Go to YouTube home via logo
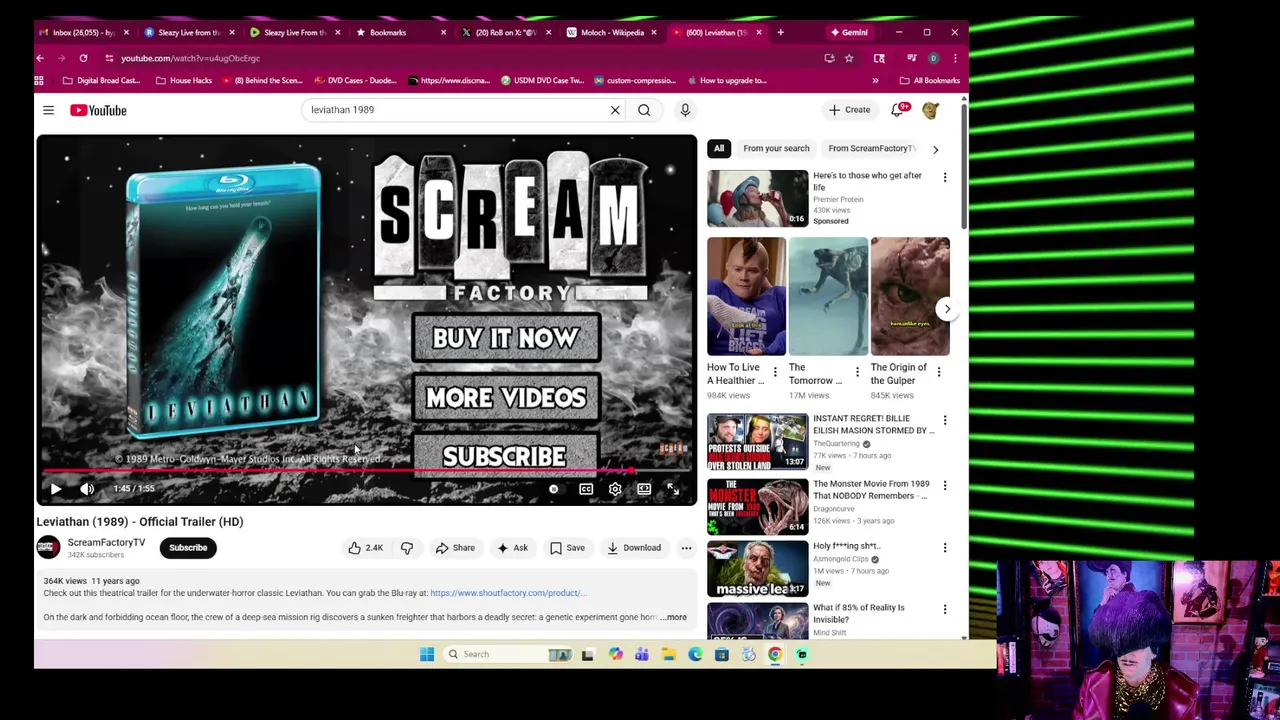Screen dimensions: 1280x720 point(98,110)
